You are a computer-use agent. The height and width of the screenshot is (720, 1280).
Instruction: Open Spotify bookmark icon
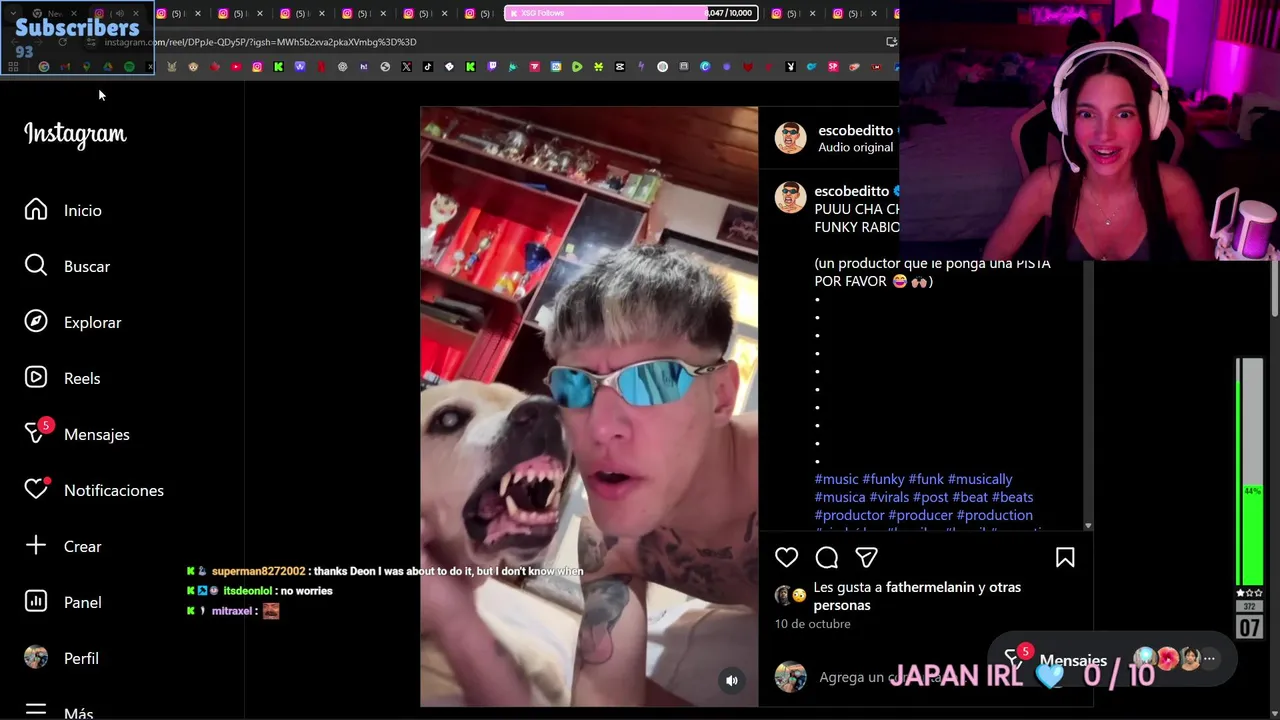[x=129, y=67]
